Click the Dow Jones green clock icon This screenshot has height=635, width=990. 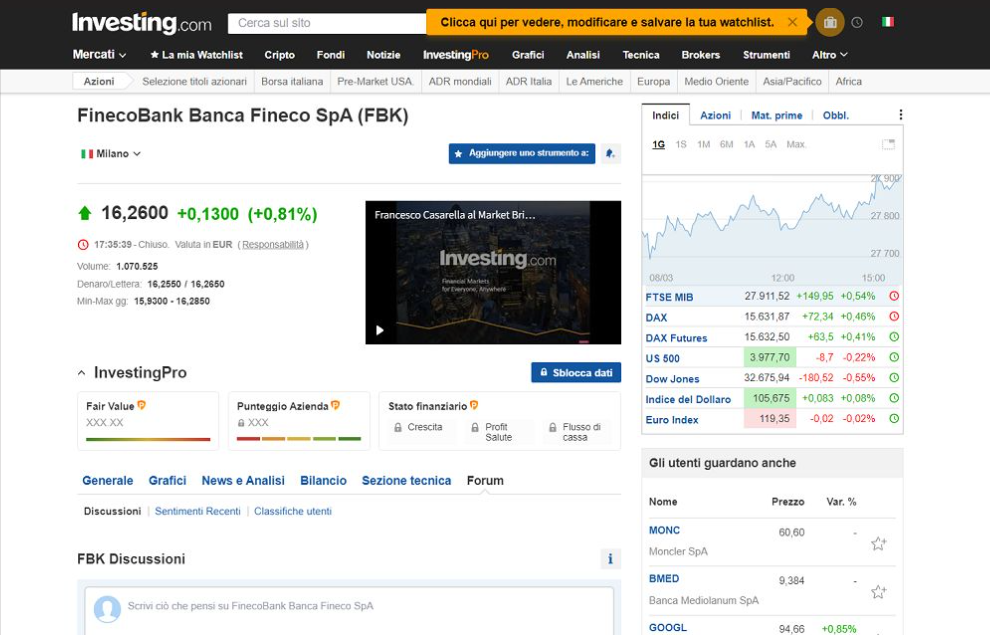coord(894,377)
